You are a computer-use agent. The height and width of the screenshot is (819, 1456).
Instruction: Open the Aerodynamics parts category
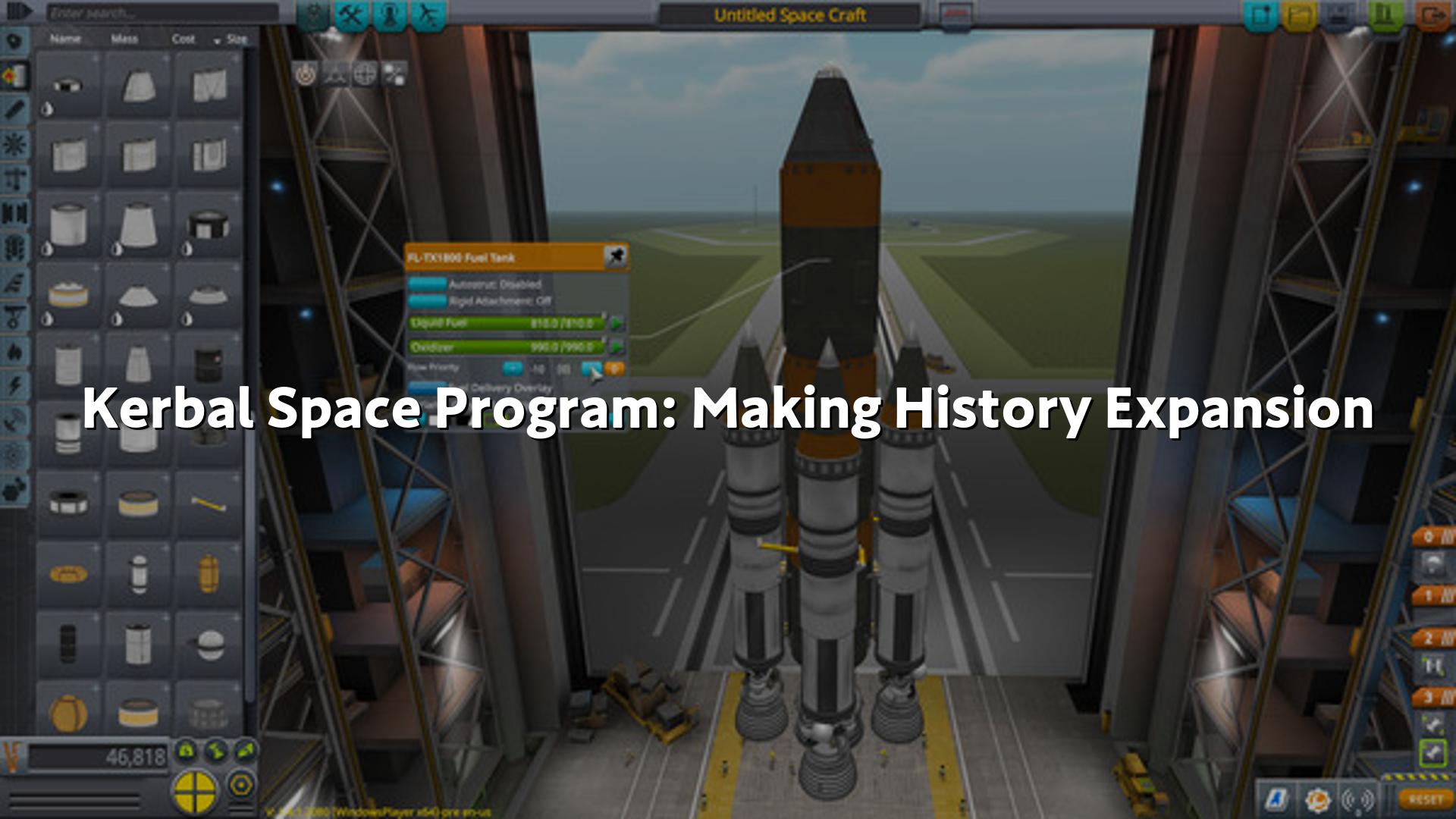point(14,283)
